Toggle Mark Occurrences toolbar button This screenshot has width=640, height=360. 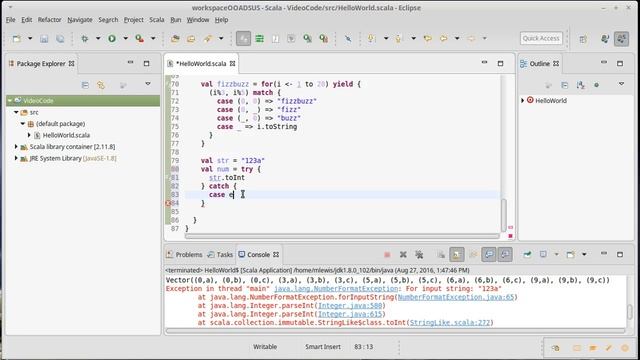[243, 39]
